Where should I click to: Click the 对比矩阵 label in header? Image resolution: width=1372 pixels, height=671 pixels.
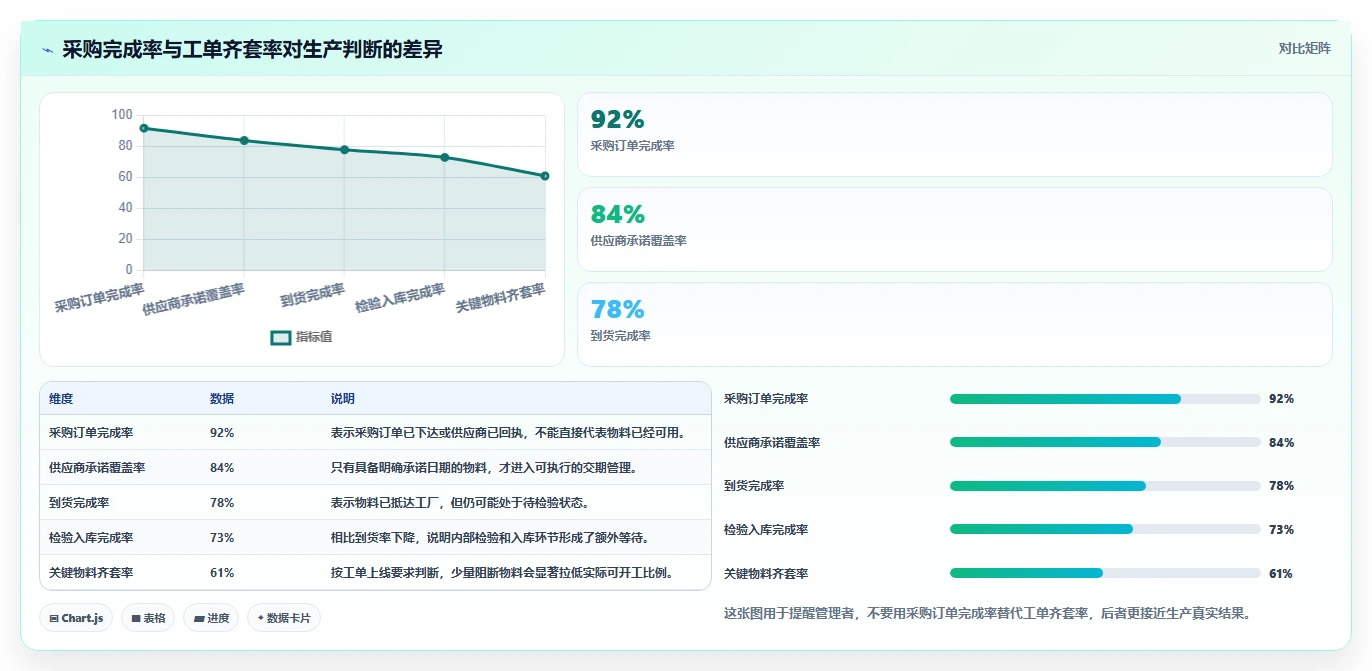pos(1305,48)
